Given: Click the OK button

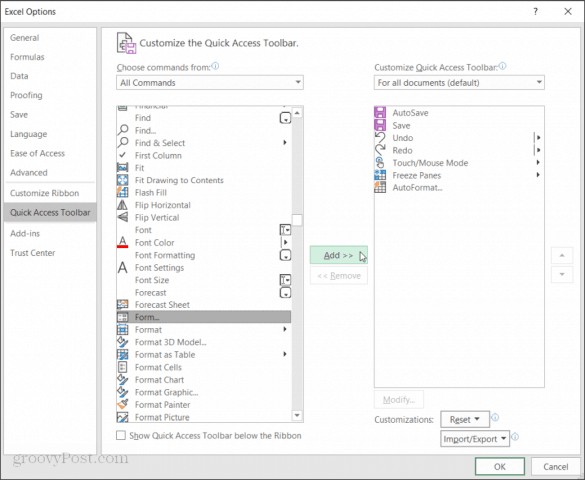Looking at the screenshot, I should [x=500, y=467].
